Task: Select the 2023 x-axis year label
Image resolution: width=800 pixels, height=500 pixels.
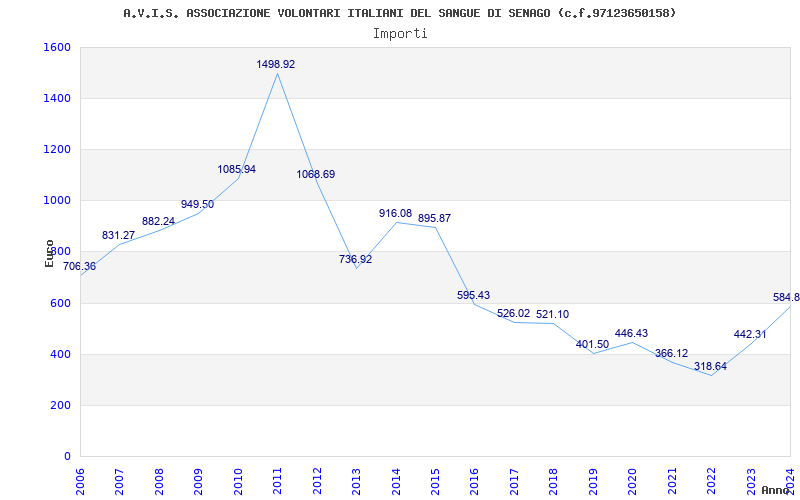Action: pyautogui.click(x=751, y=482)
